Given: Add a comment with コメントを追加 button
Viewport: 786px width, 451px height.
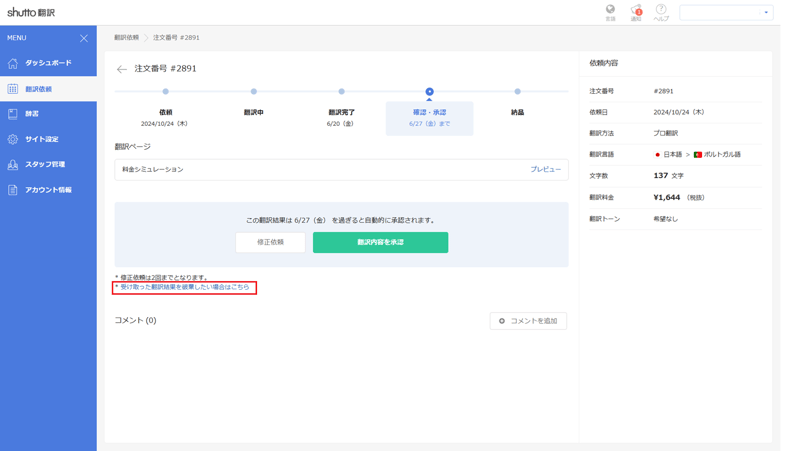Looking at the screenshot, I should [528, 321].
